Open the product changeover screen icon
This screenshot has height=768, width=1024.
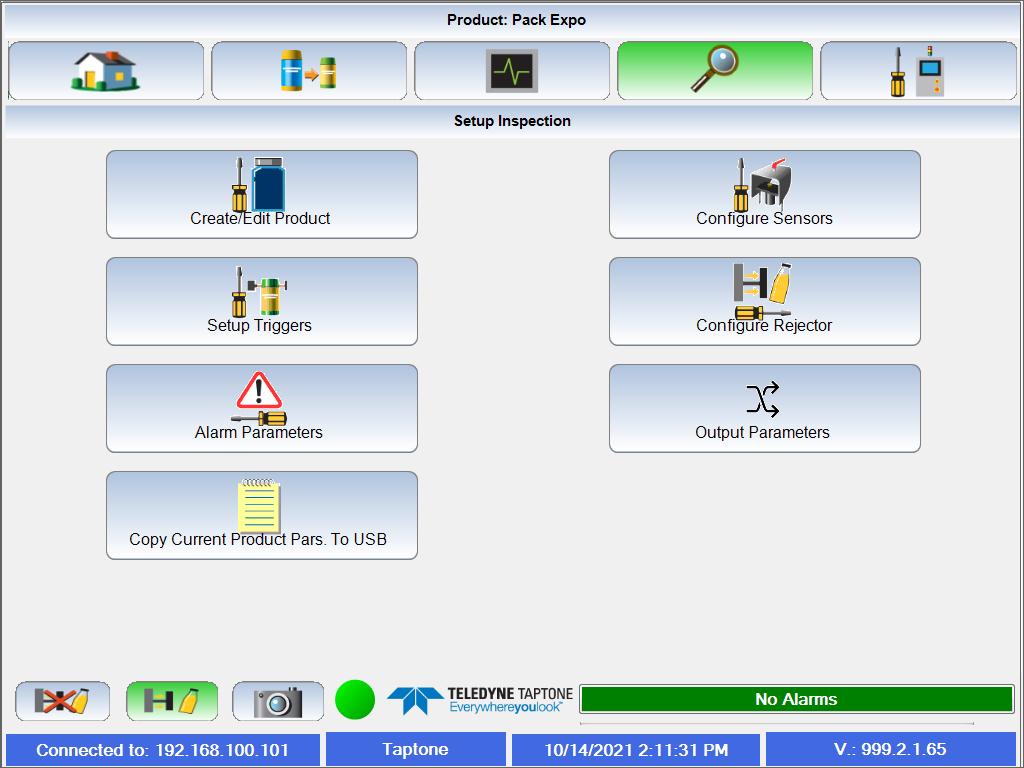coord(309,70)
